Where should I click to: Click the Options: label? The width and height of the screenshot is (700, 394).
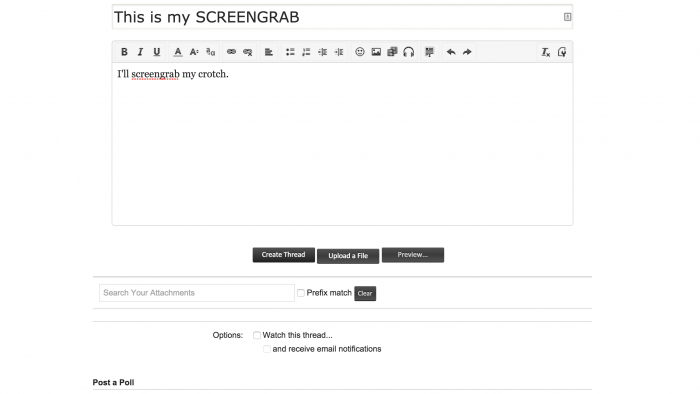pyautogui.click(x=228, y=335)
